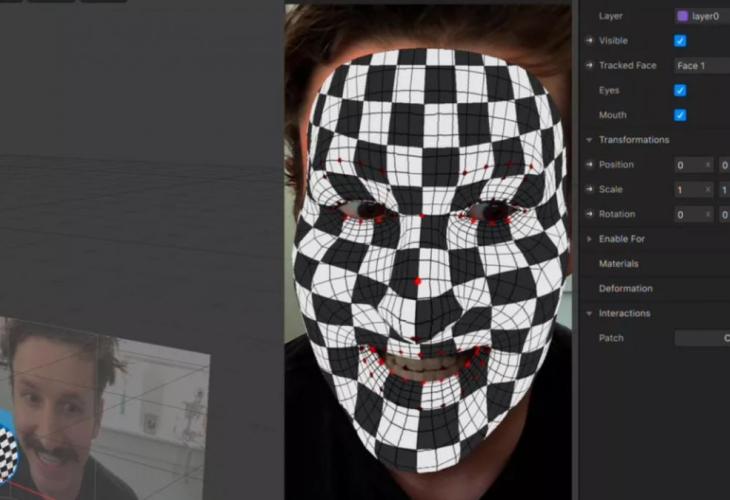Click the purple layer0 color icon
This screenshot has width=730, height=500.
683,16
